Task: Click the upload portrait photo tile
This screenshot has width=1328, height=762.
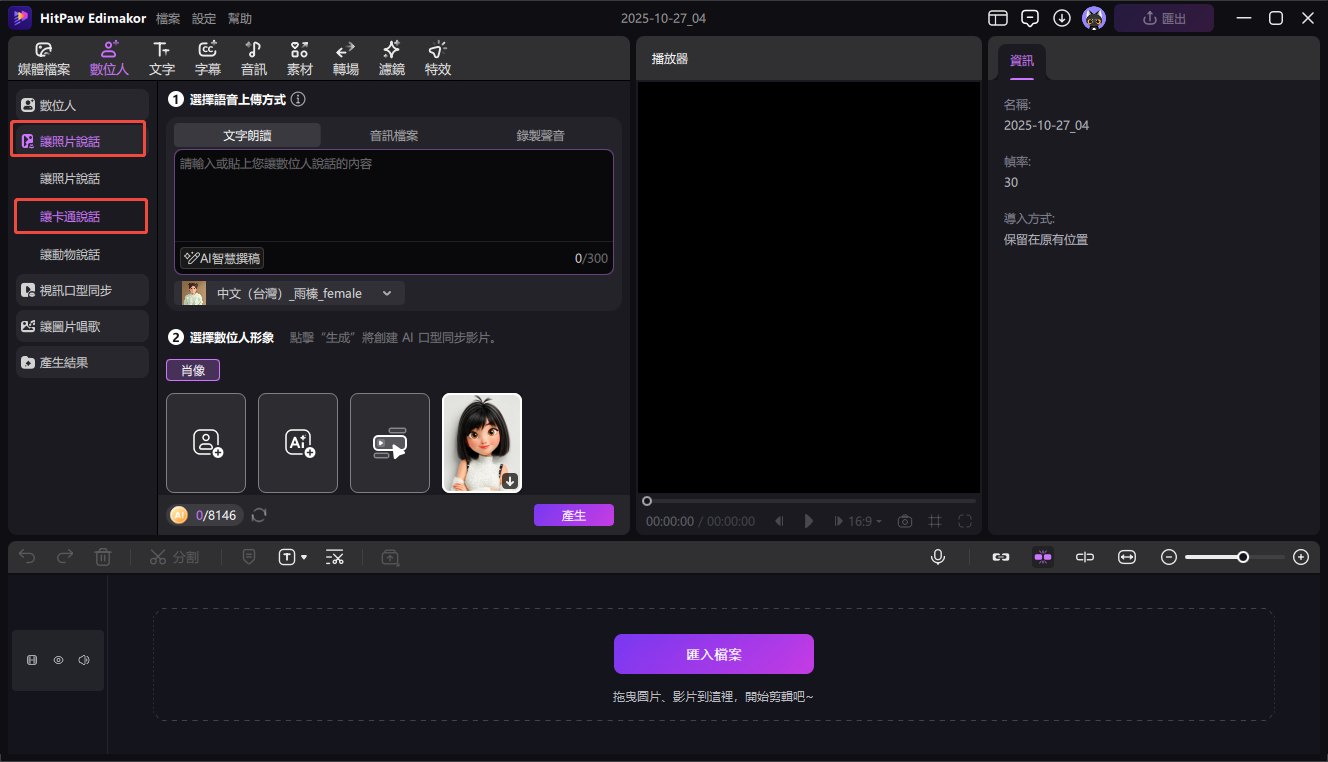Action: click(x=206, y=443)
